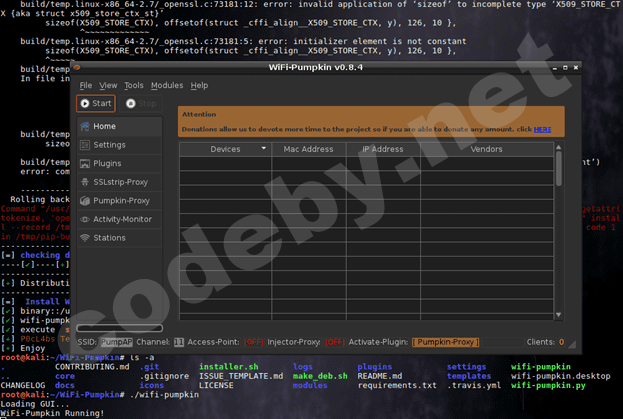Click the templates folder name in terminal
Image resolution: width=623 pixels, height=419 pixels.
coord(469,377)
